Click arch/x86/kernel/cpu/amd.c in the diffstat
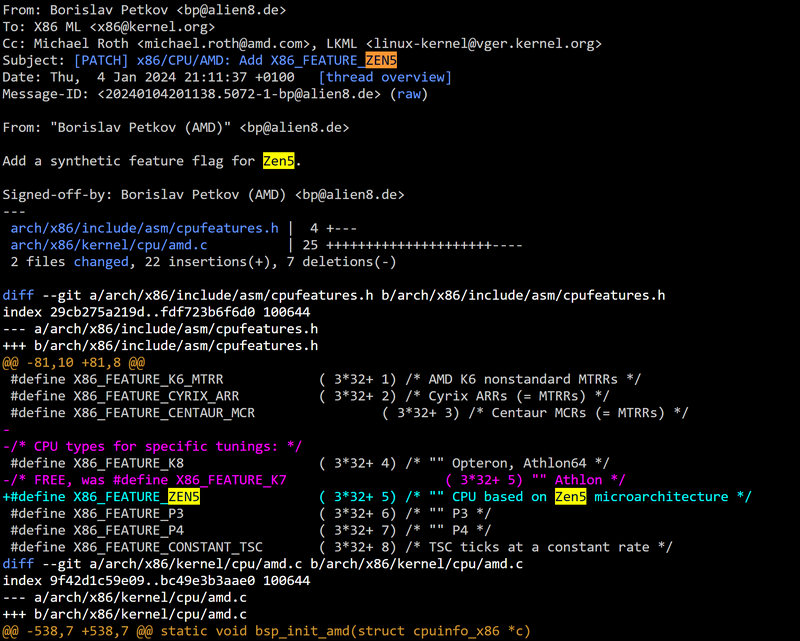Image resolution: width=800 pixels, height=641 pixels. tap(109, 246)
